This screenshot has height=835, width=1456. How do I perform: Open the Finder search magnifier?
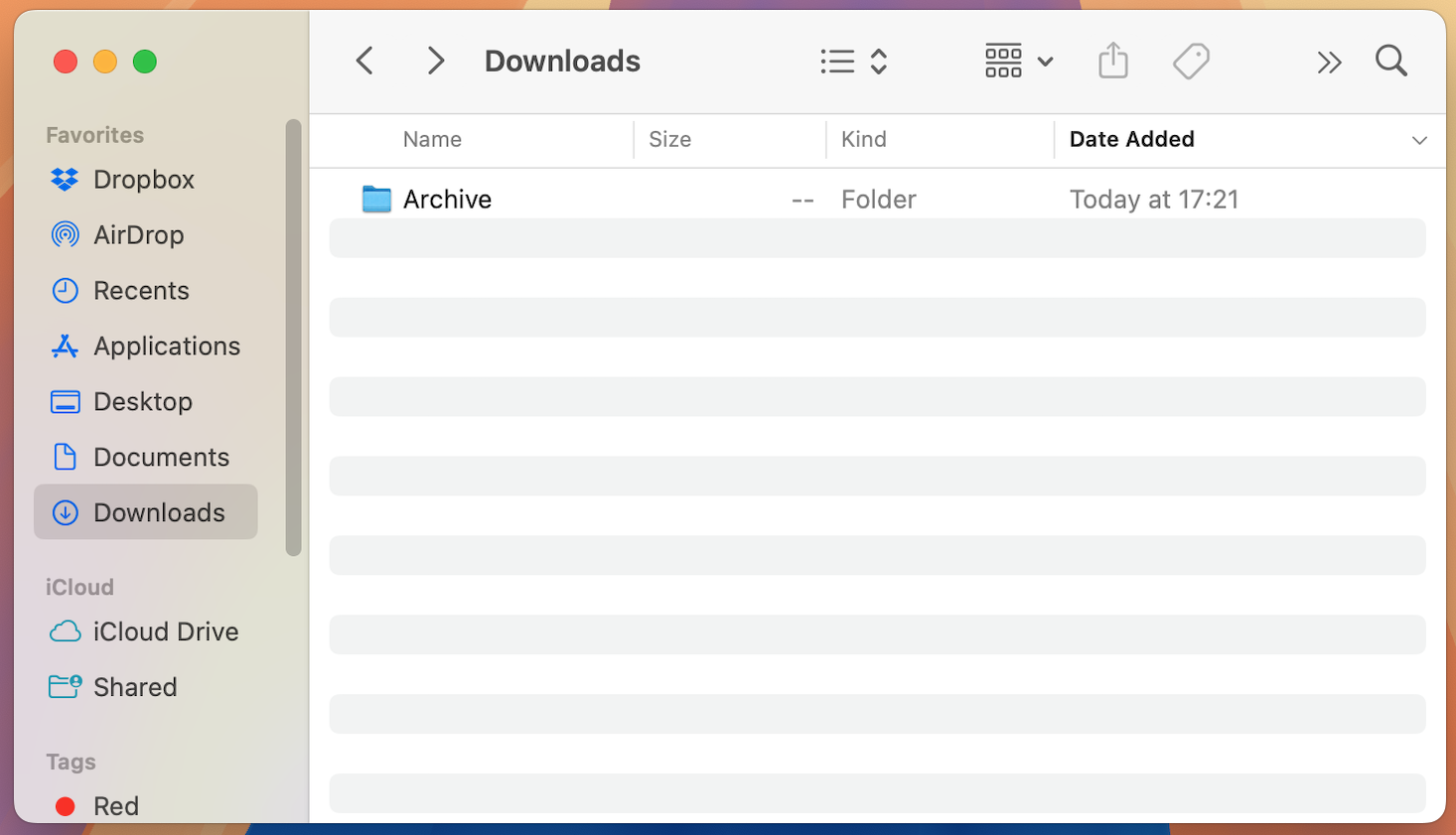pos(1390,62)
